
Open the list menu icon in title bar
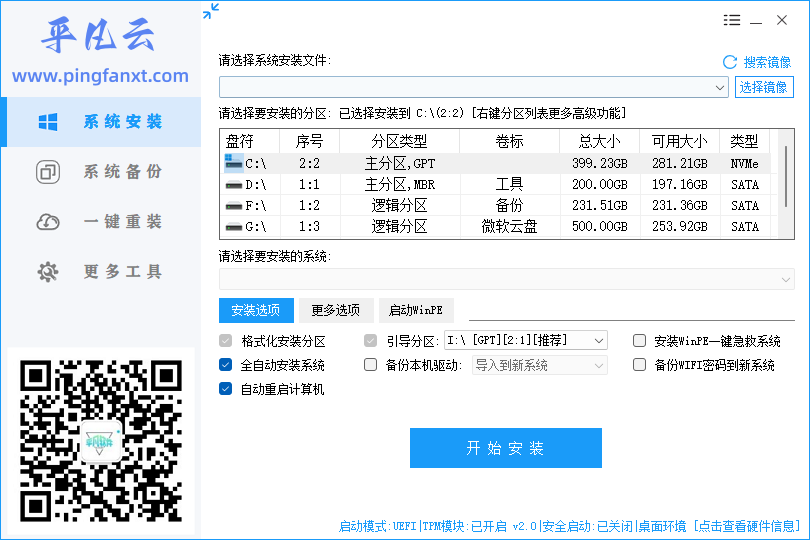pos(731,20)
